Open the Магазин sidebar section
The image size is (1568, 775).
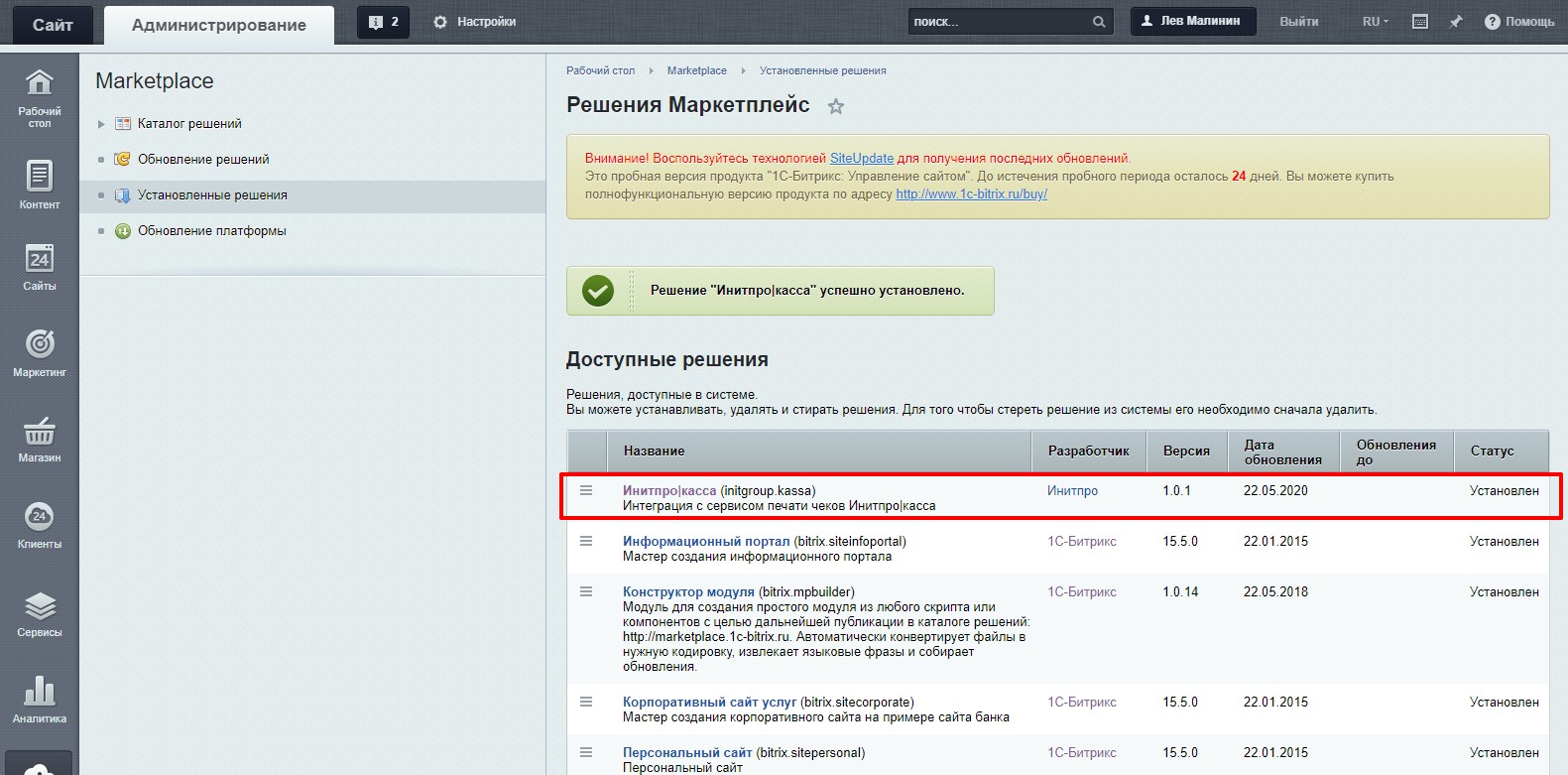click(x=39, y=439)
